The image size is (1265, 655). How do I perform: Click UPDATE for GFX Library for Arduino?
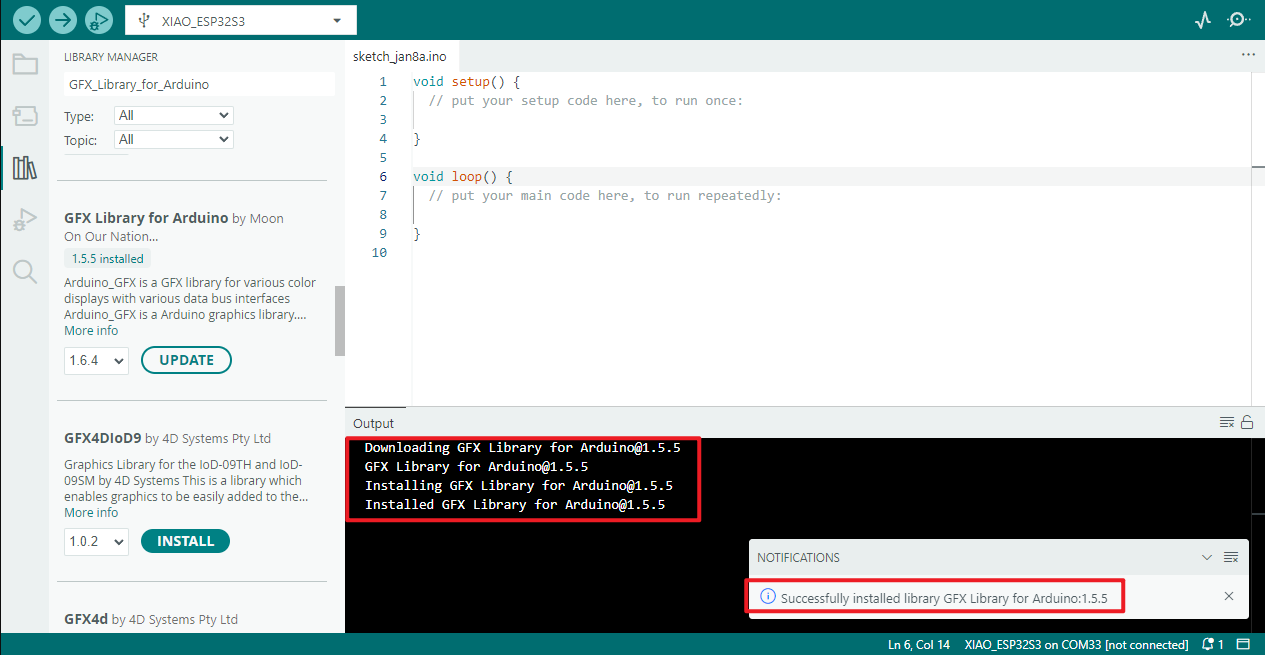[186, 360]
